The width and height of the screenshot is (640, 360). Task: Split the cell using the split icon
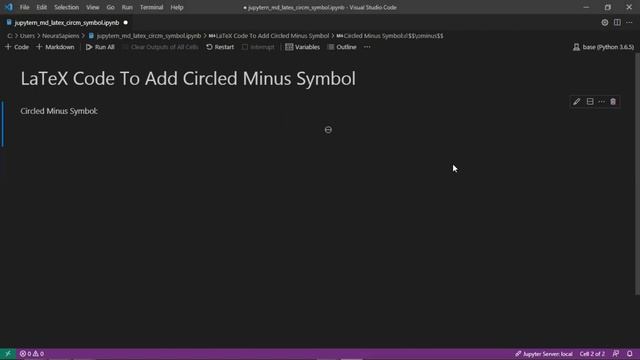coord(590,102)
